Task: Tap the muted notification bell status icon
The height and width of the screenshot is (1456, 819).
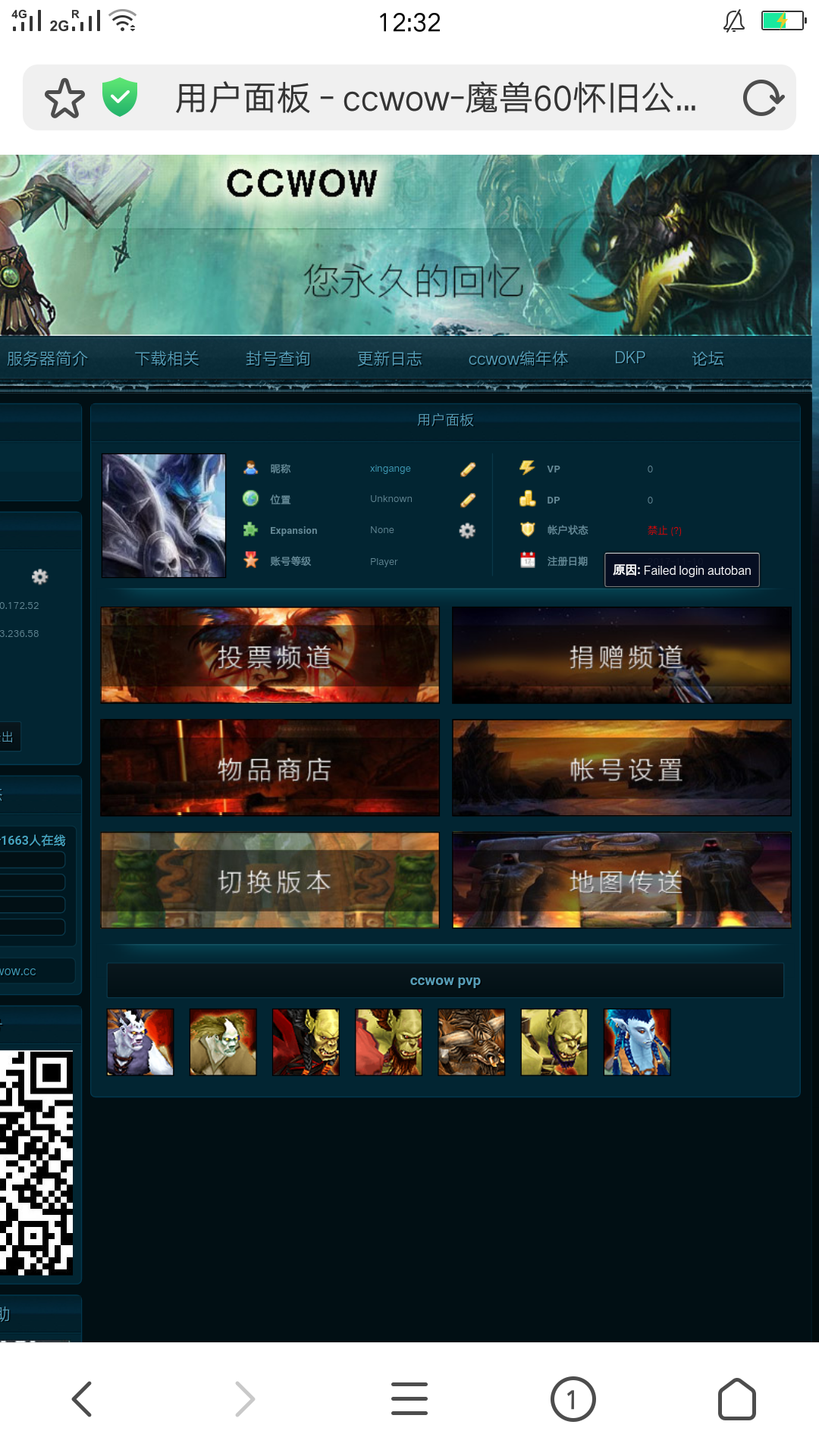Action: [x=734, y=21]
